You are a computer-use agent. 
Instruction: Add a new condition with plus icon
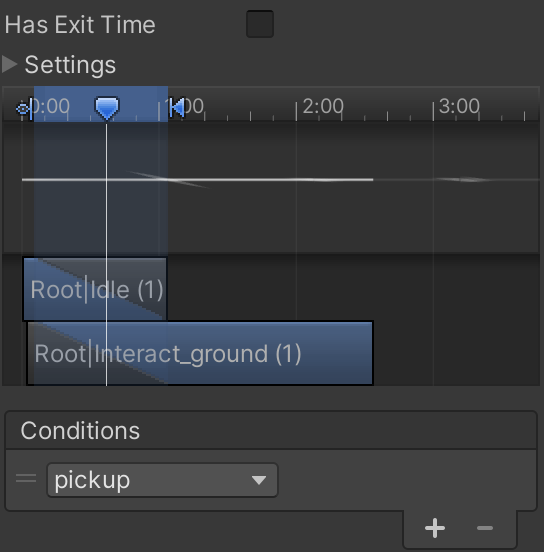coord(435,528)
